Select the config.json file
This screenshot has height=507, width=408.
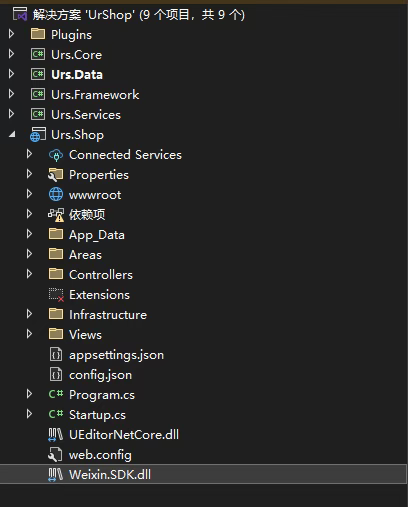point(100,375)
